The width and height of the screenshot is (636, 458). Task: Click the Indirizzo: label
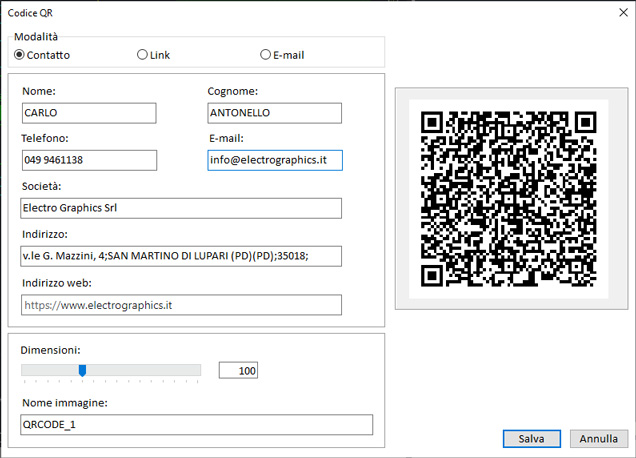pyautogui.click(x=45, y=234)
